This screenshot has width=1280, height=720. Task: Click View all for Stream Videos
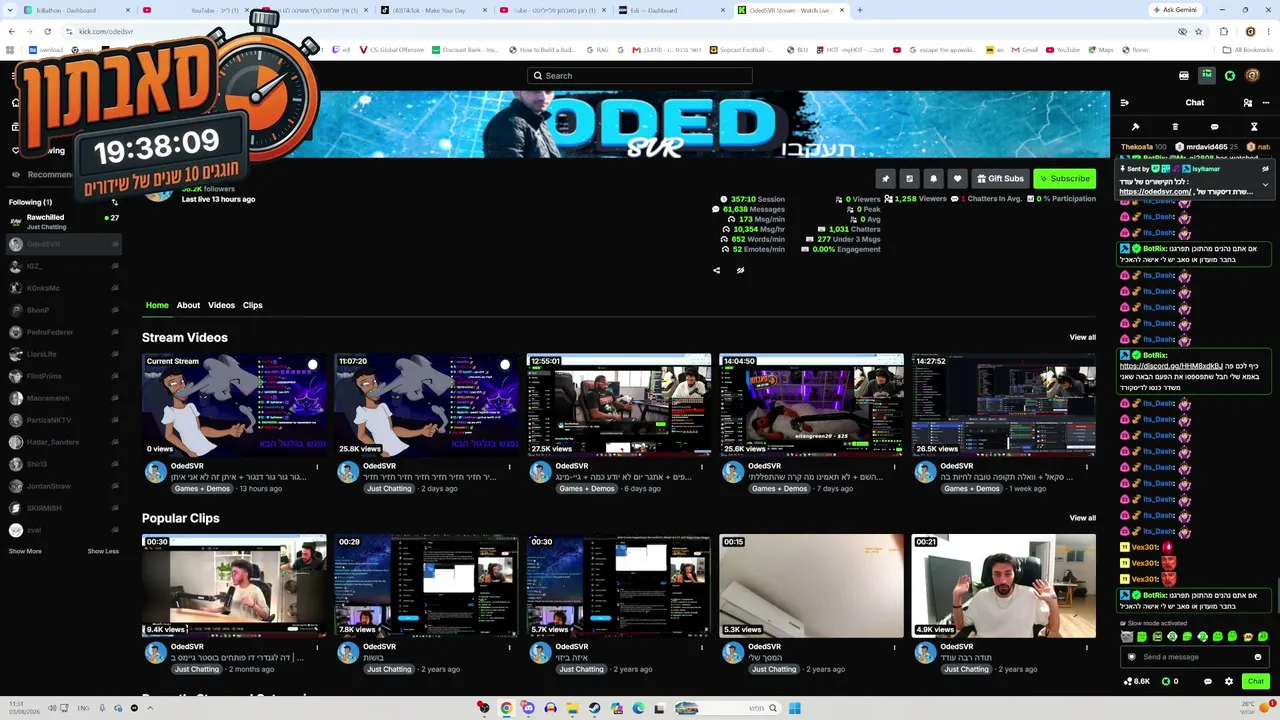pyautogui.click(x=1082, y=337)
